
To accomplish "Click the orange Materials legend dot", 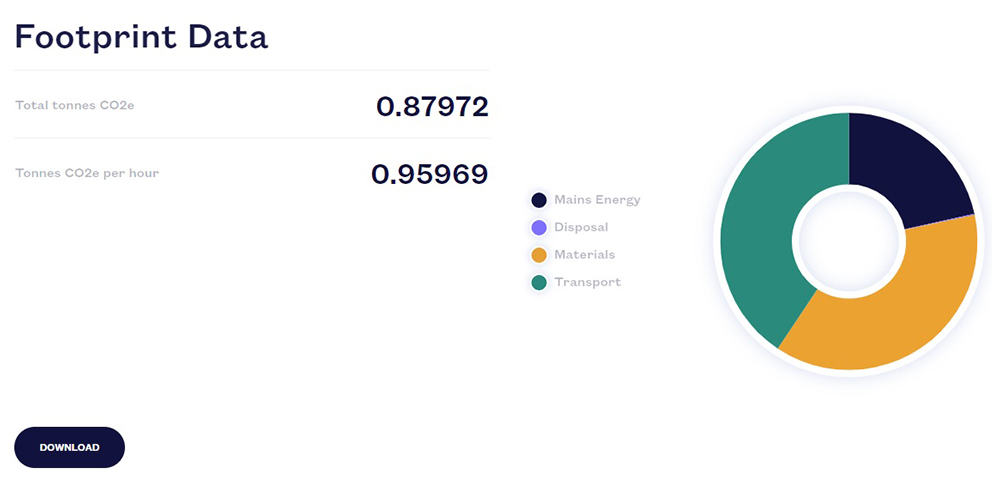I will pos(539,255).
